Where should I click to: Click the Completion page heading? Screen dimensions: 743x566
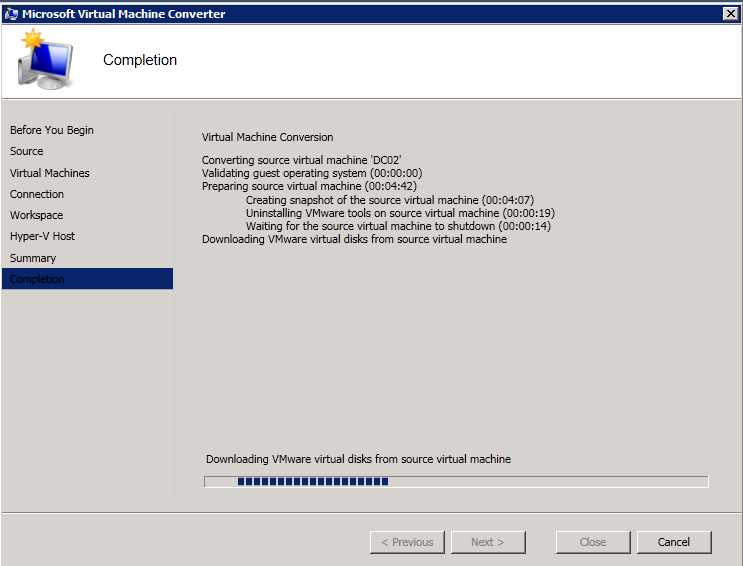click(140, 60)
